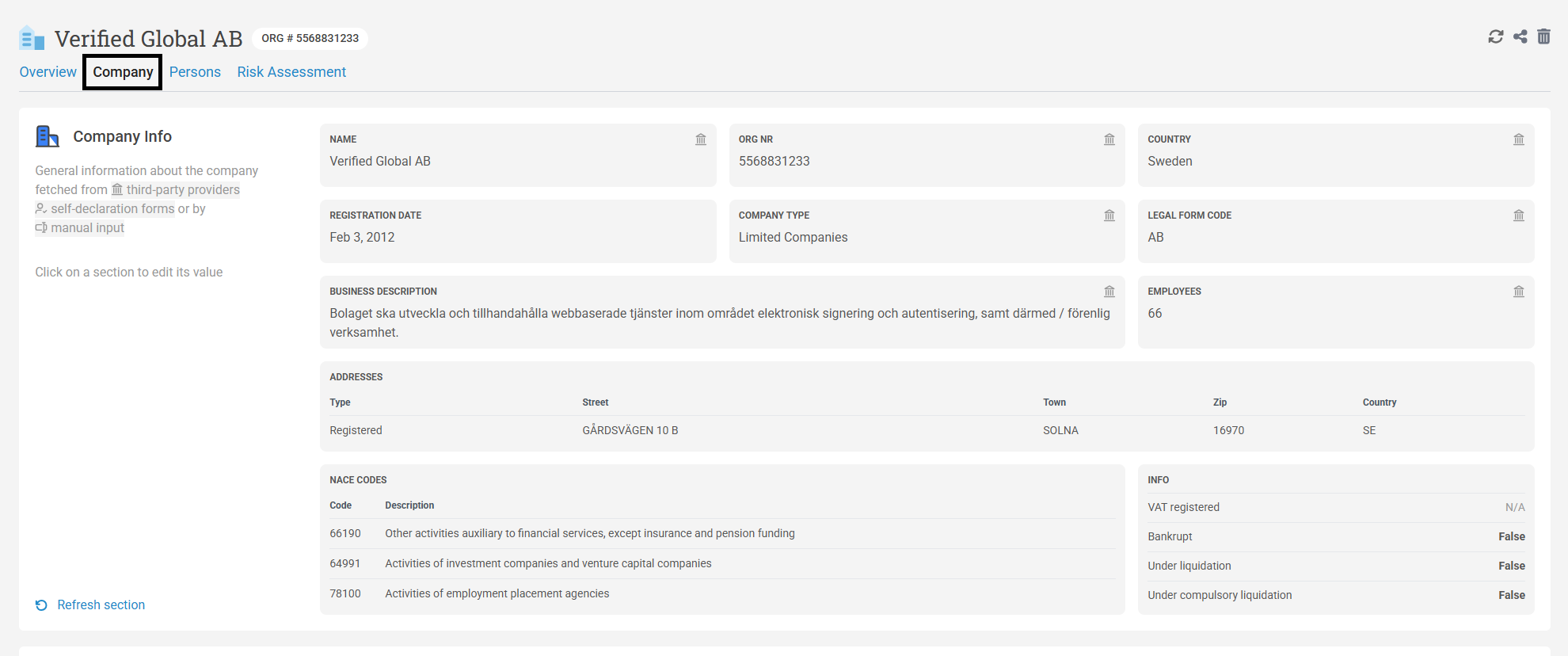Open the Overview tab
The width and height of the screenshot is (1568, 656).
[48, 72]
